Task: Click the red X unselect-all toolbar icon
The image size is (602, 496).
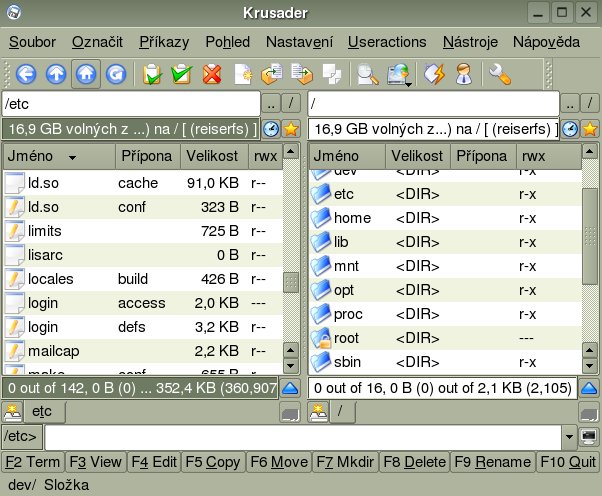Action: (212, 73)
